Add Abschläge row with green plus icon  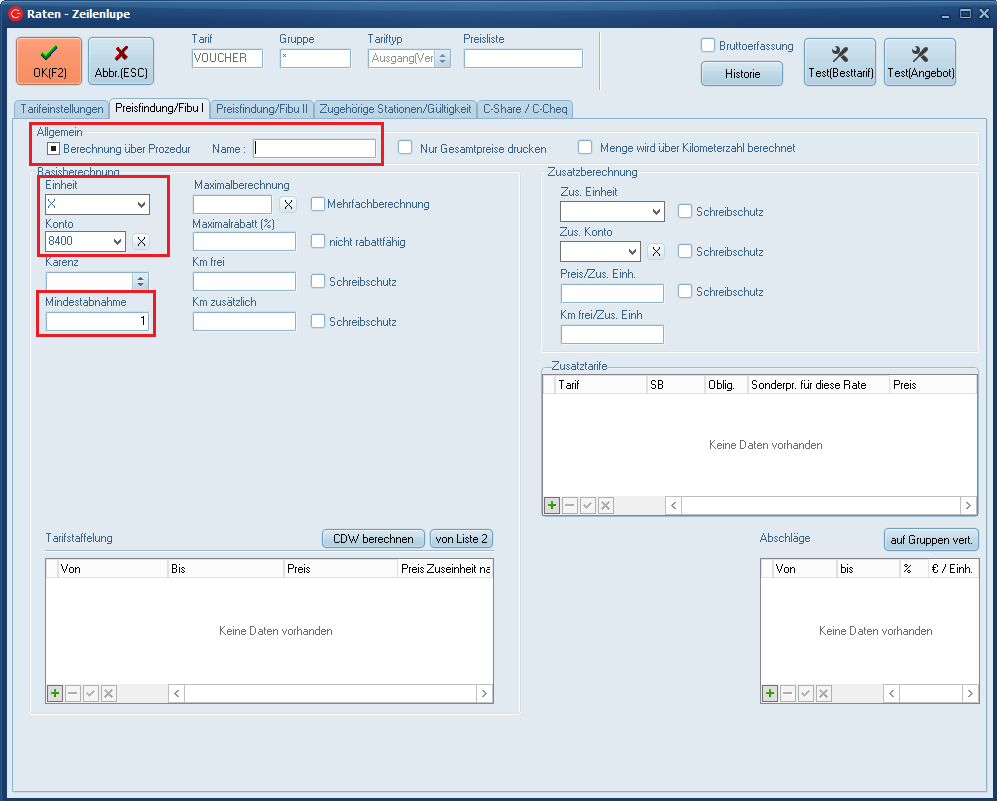coord(770,693)
